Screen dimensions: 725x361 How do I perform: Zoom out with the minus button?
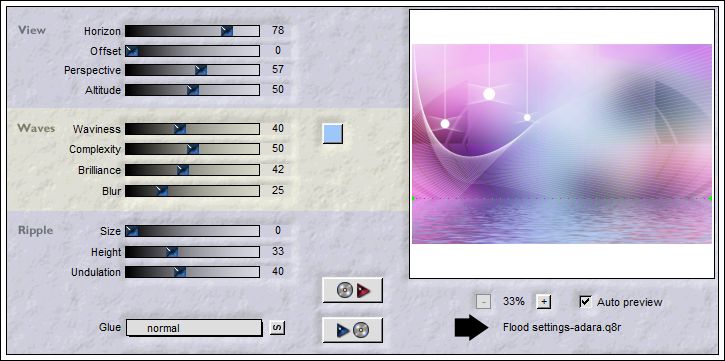(x=483, y=302)
